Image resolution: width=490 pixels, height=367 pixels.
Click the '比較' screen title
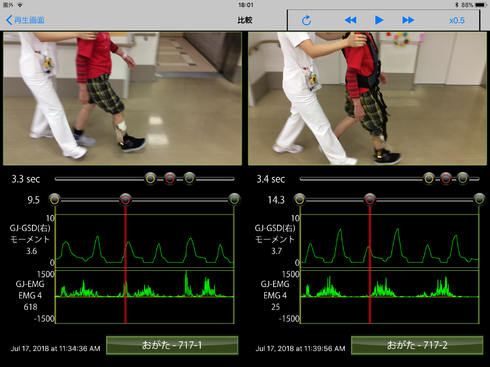click(x=245, y=20)
